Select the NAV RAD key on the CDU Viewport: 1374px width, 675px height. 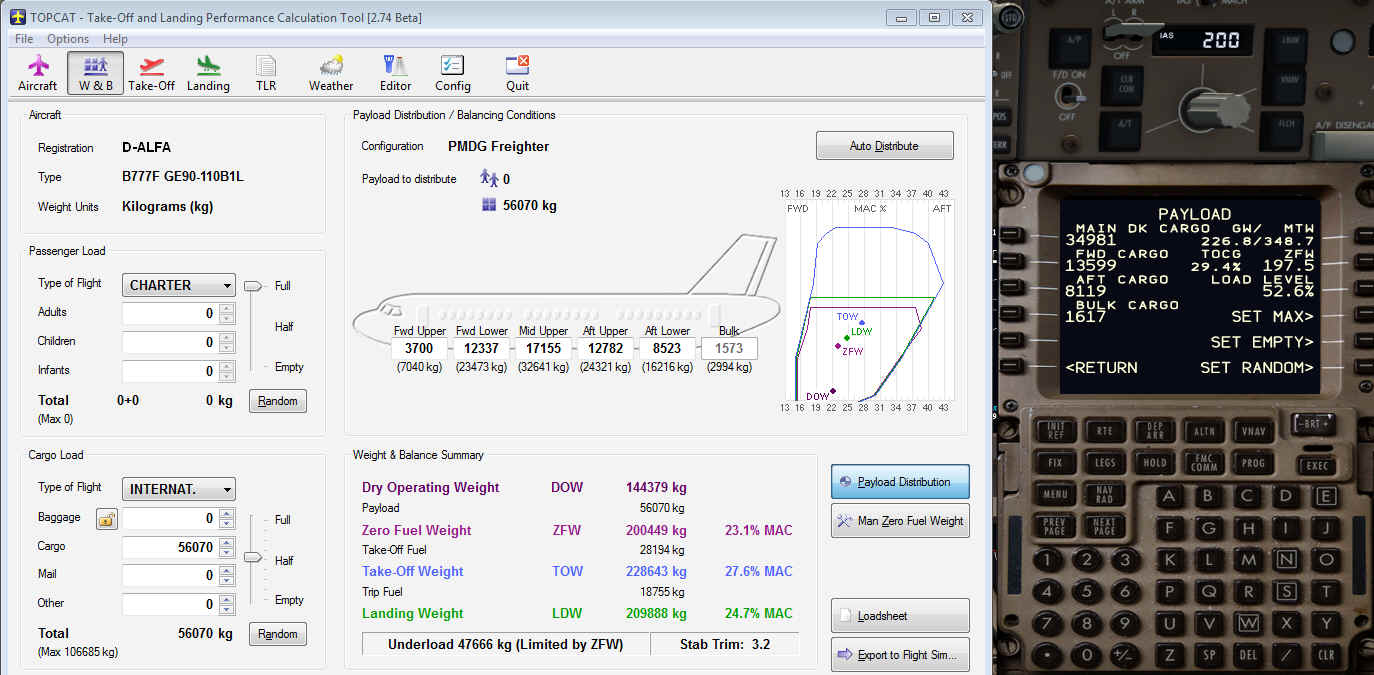coord(1104,494)
